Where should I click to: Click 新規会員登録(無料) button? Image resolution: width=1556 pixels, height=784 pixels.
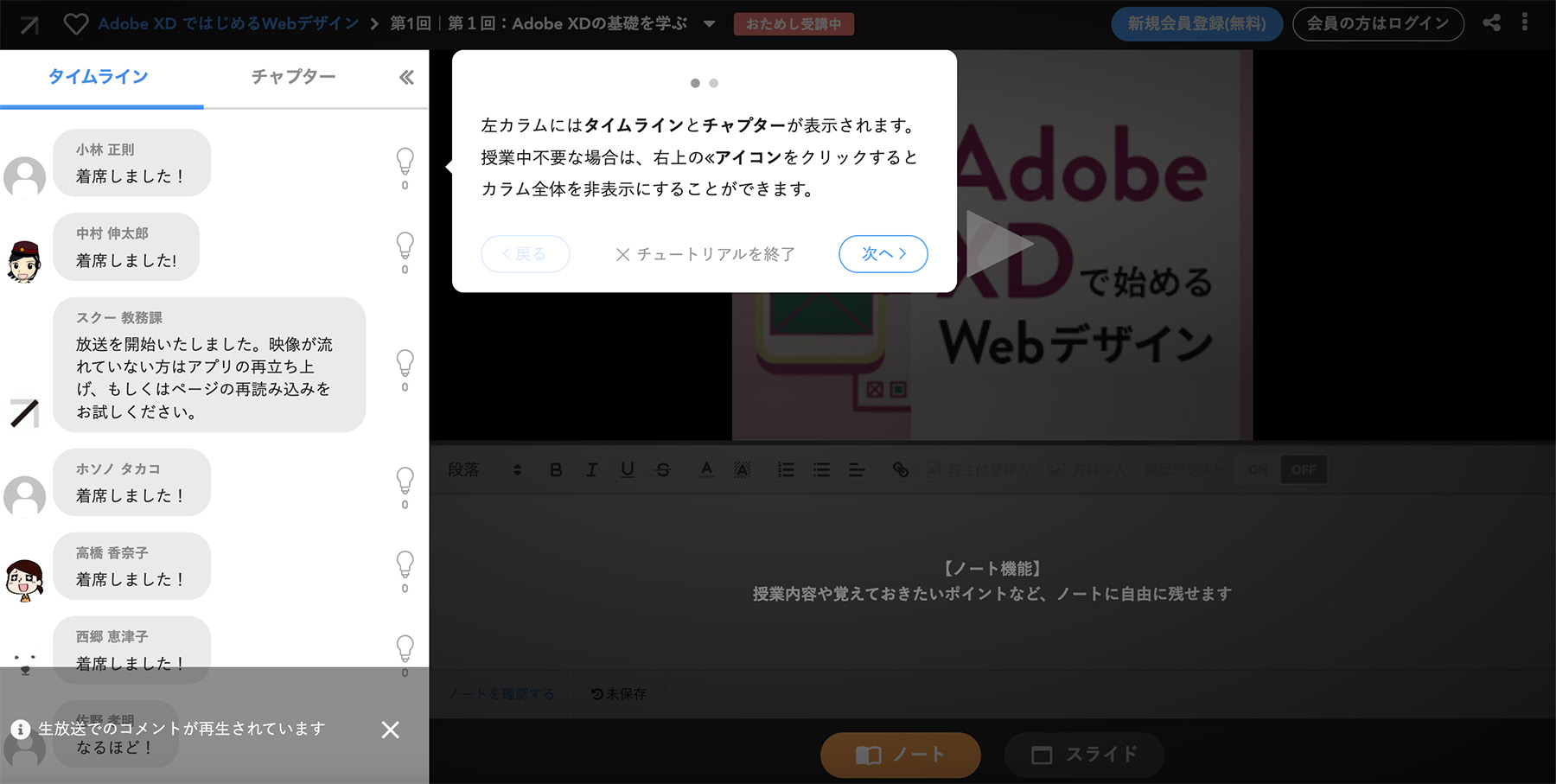click(1196, 23)
